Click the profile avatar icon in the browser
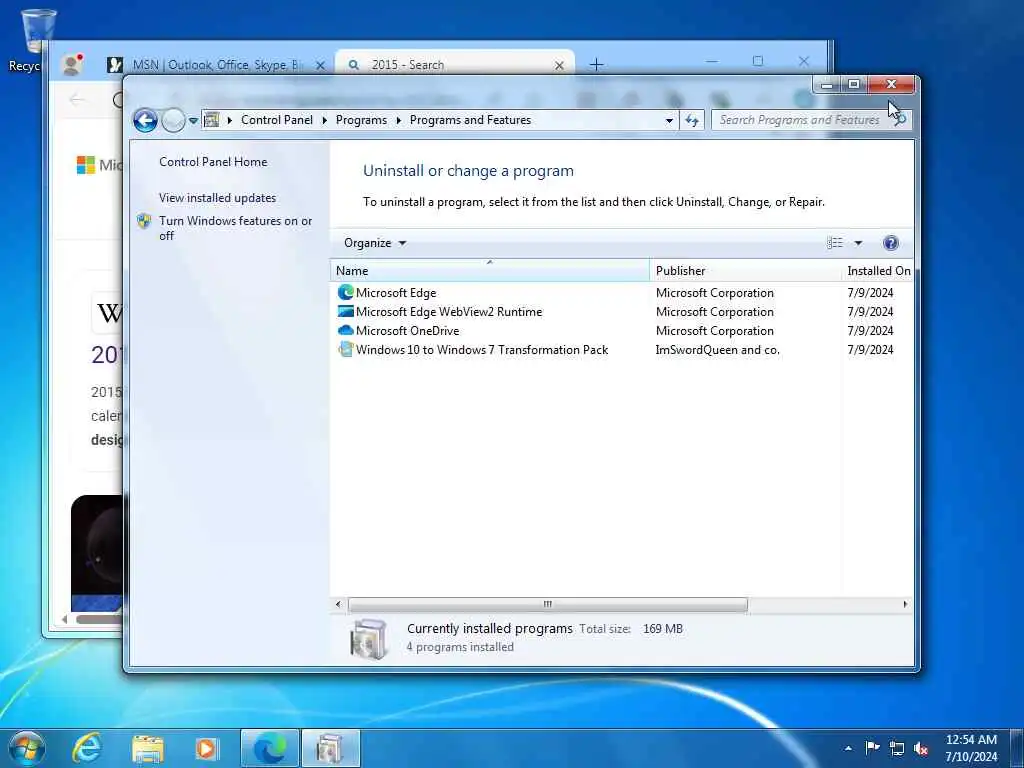 72,64
